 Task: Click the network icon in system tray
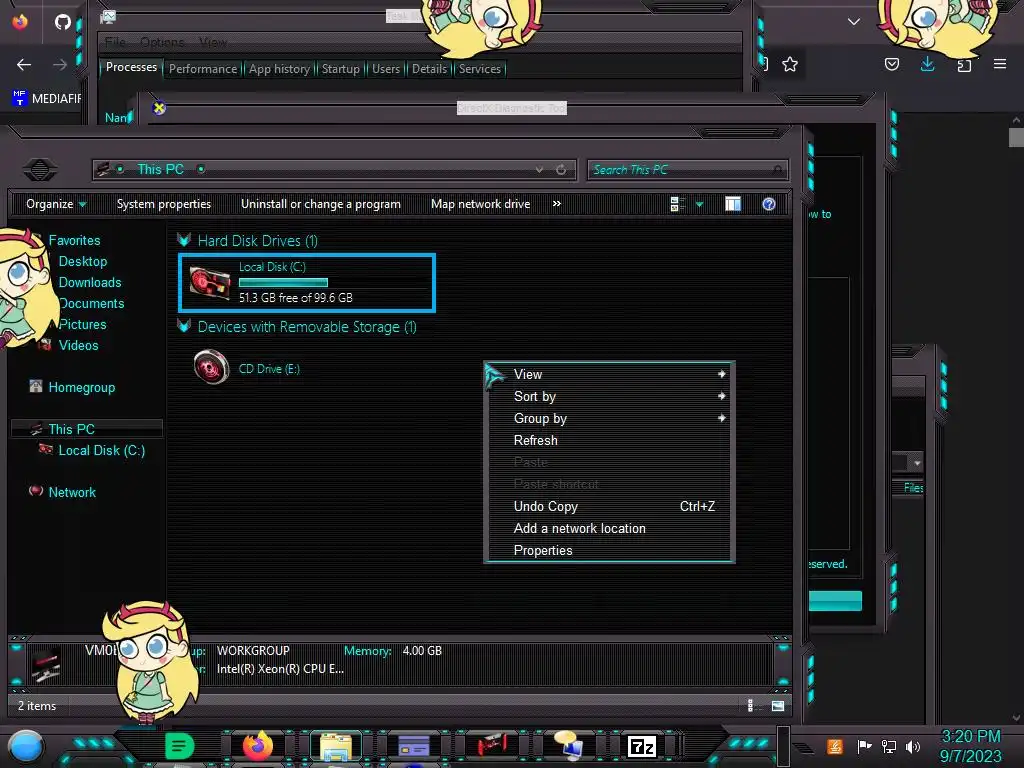click(889, 746)
